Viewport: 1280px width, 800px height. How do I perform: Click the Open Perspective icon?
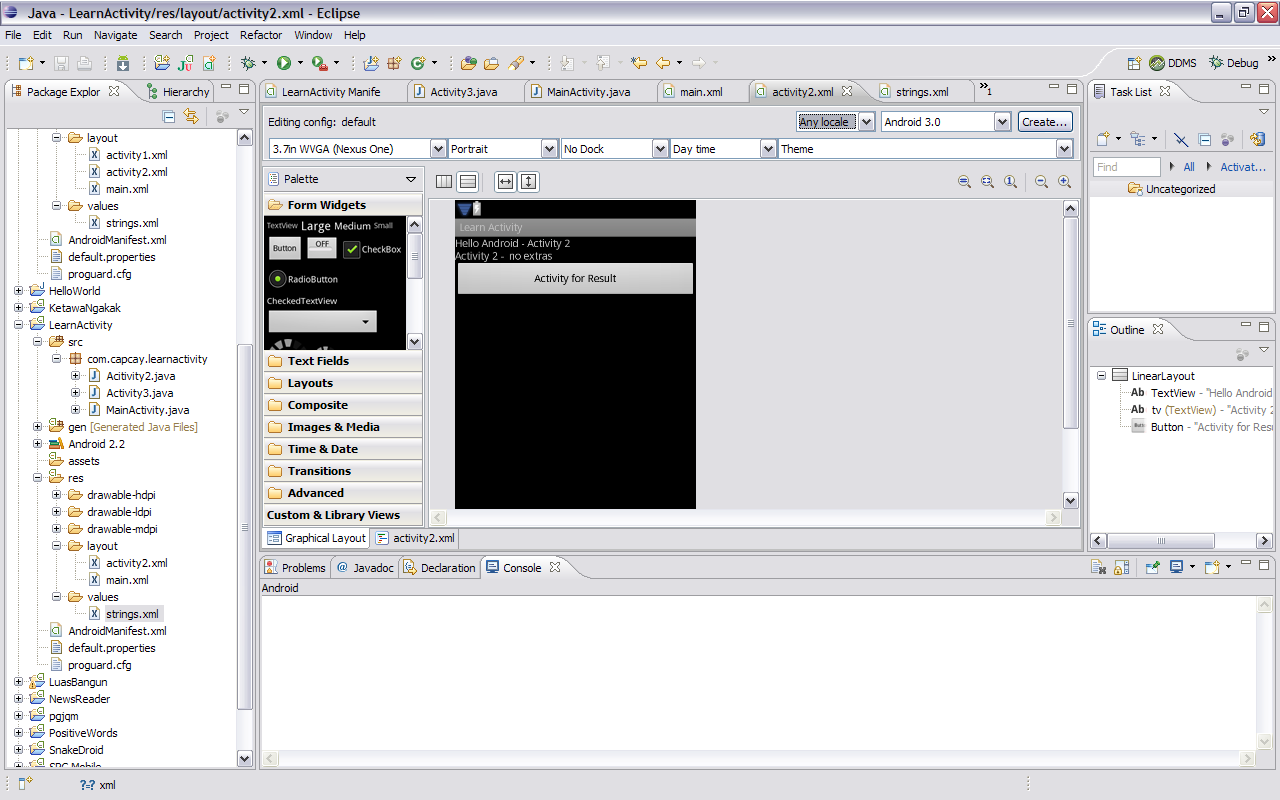1135,63
